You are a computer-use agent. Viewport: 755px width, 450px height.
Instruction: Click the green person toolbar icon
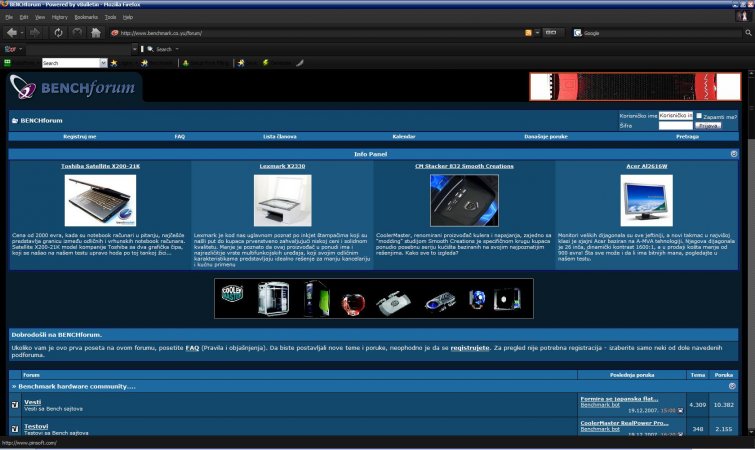click(x=185, y=63)
